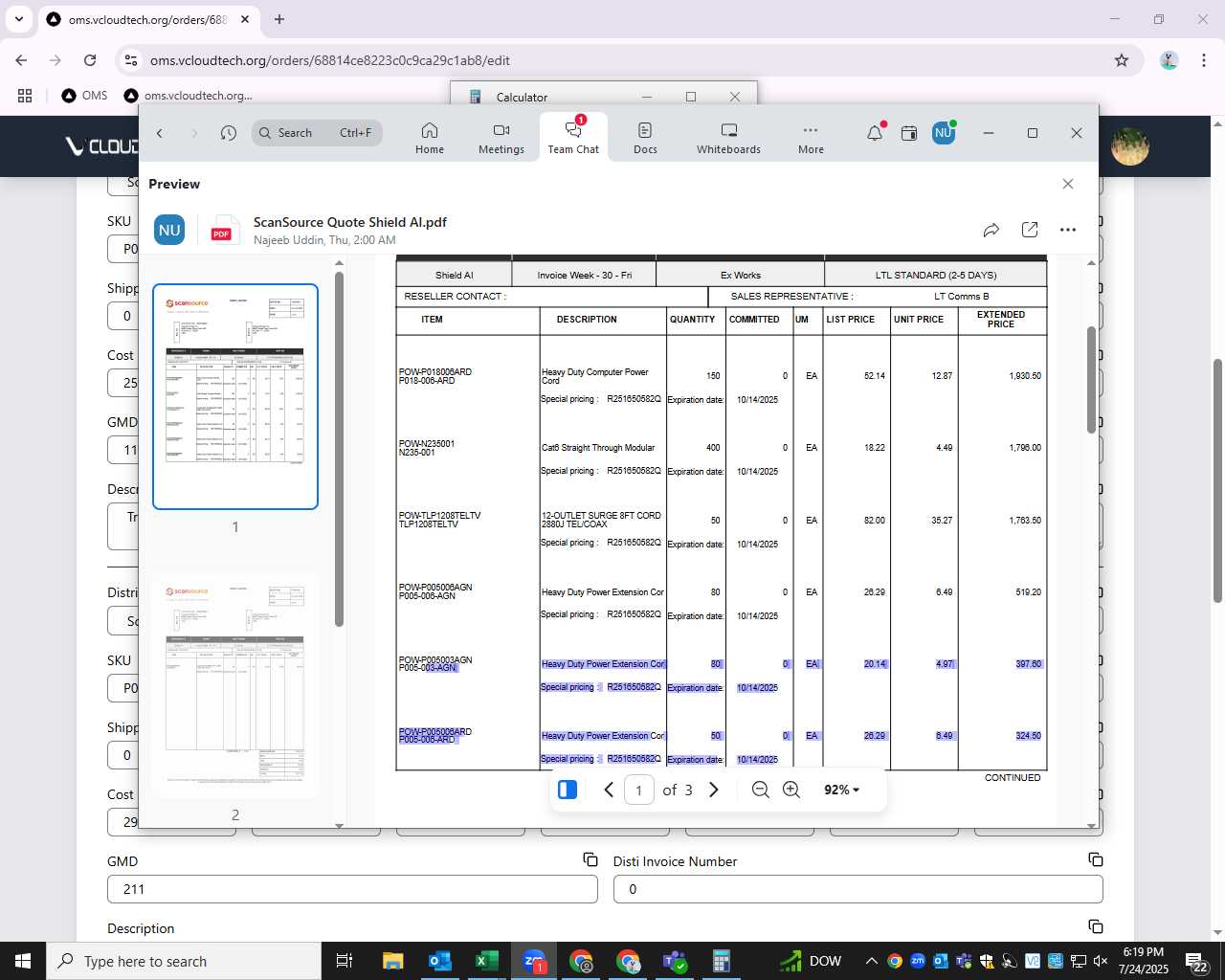1225x980 pixels.
Task: Open the Home tab in Zoom
Action: point(430,138)
